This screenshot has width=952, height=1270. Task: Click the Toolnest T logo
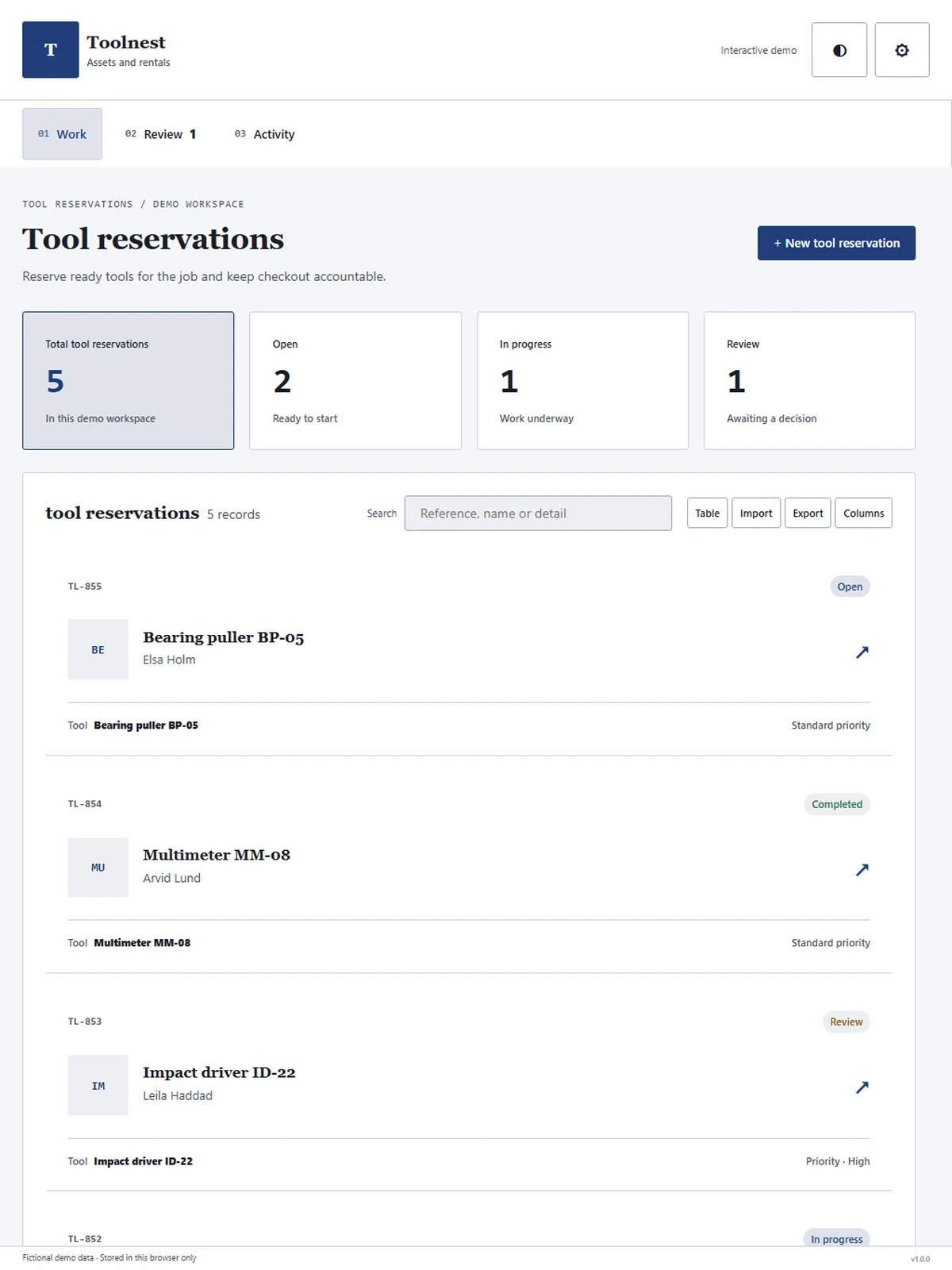[50, 49]
